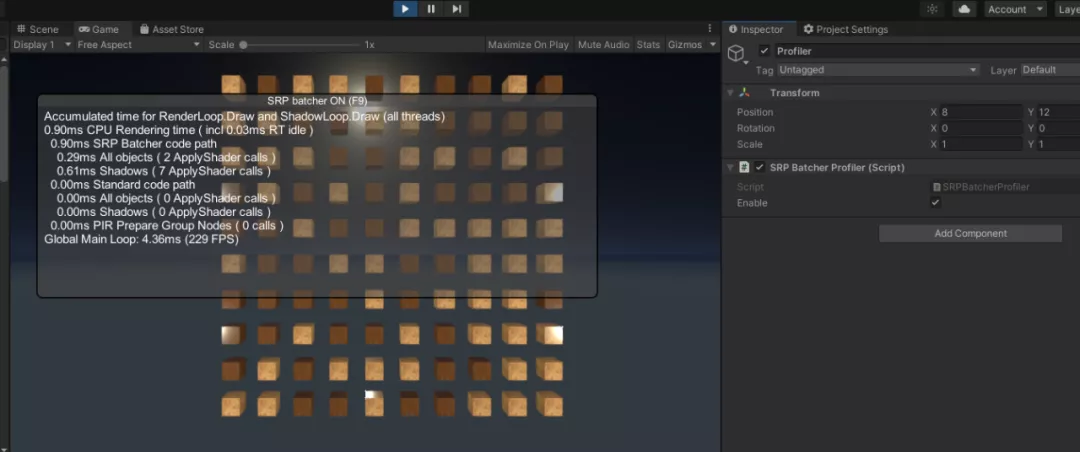Open the Project Settings tab

tap(846, 29)
